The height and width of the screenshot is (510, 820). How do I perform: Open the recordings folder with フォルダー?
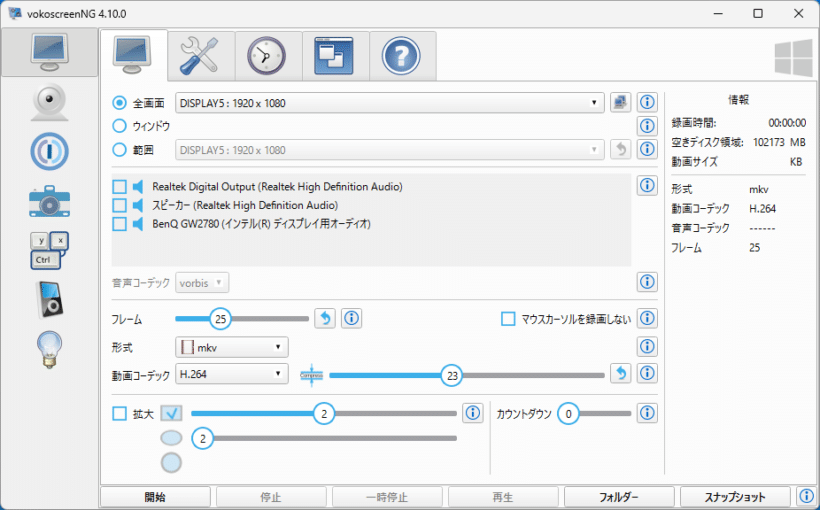(619, 497)
